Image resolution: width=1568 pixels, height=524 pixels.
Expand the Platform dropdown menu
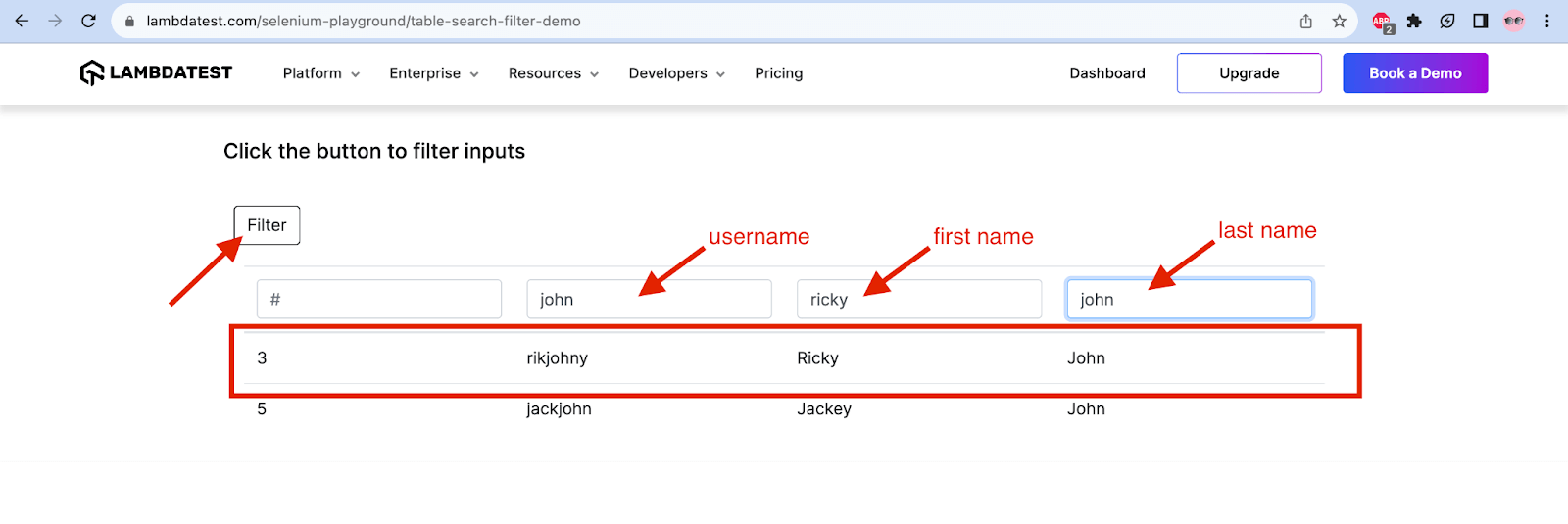(320, 73)
